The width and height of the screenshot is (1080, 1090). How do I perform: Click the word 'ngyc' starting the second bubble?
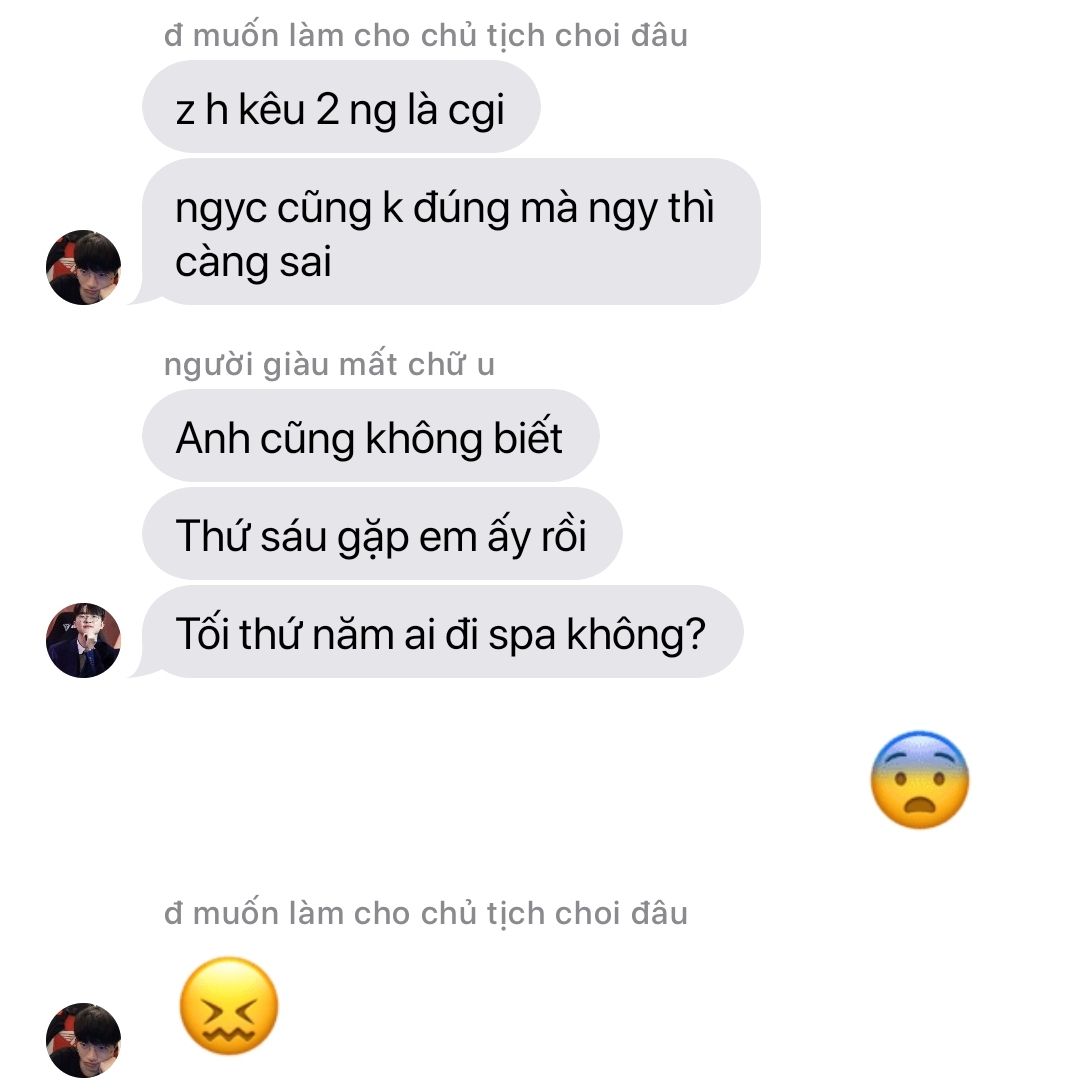point(220,210)
